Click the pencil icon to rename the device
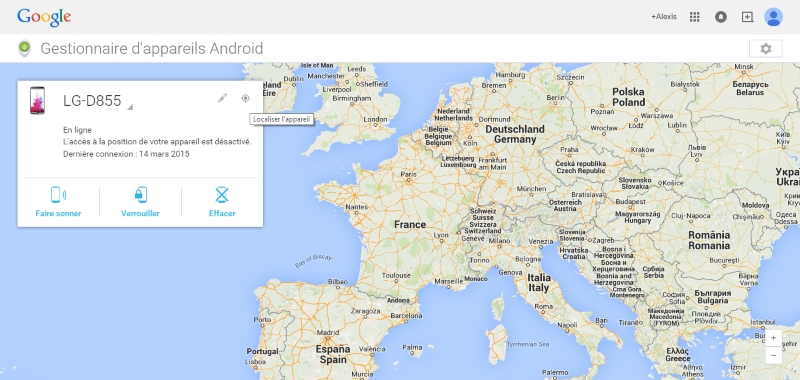 pyautogui.click(x=222, y=98)
